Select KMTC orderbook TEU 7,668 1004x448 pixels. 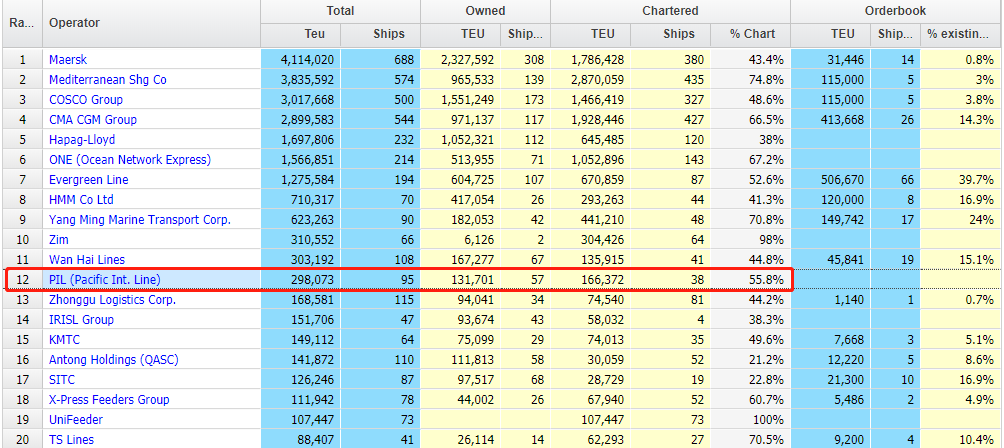click(x=848, y=339)
